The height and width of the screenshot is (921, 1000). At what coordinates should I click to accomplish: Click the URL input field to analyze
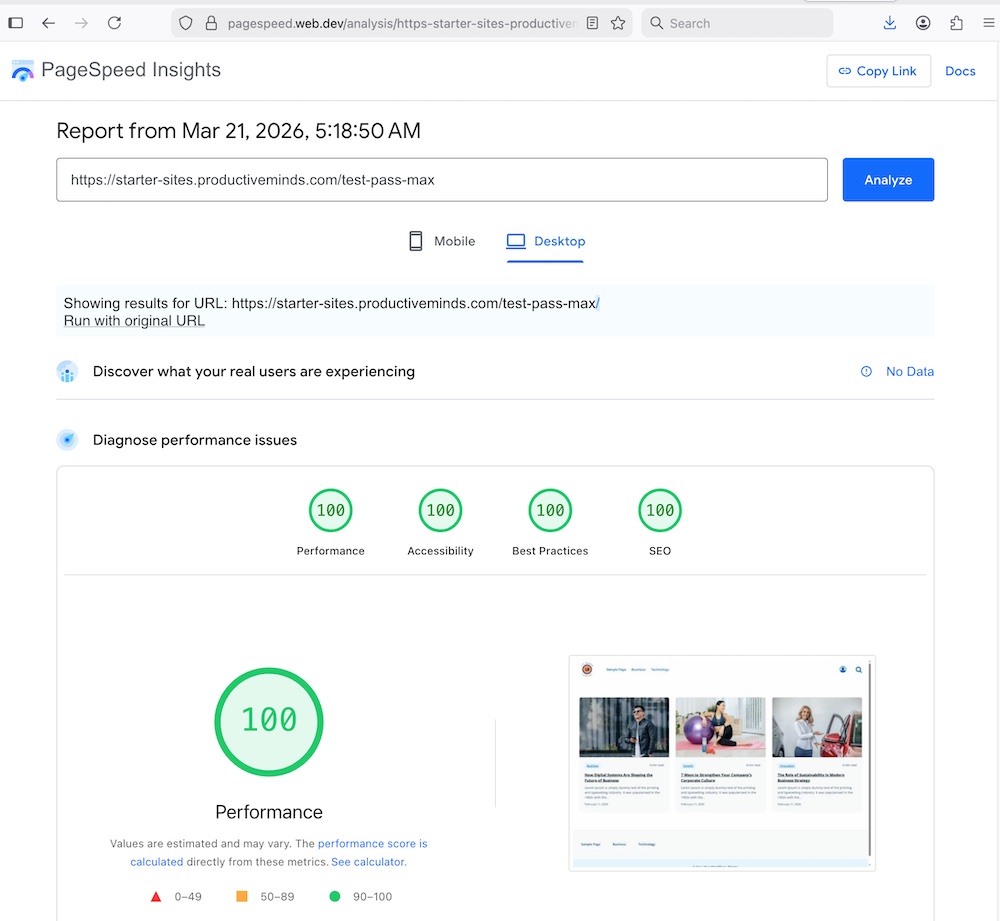(441, 180)
